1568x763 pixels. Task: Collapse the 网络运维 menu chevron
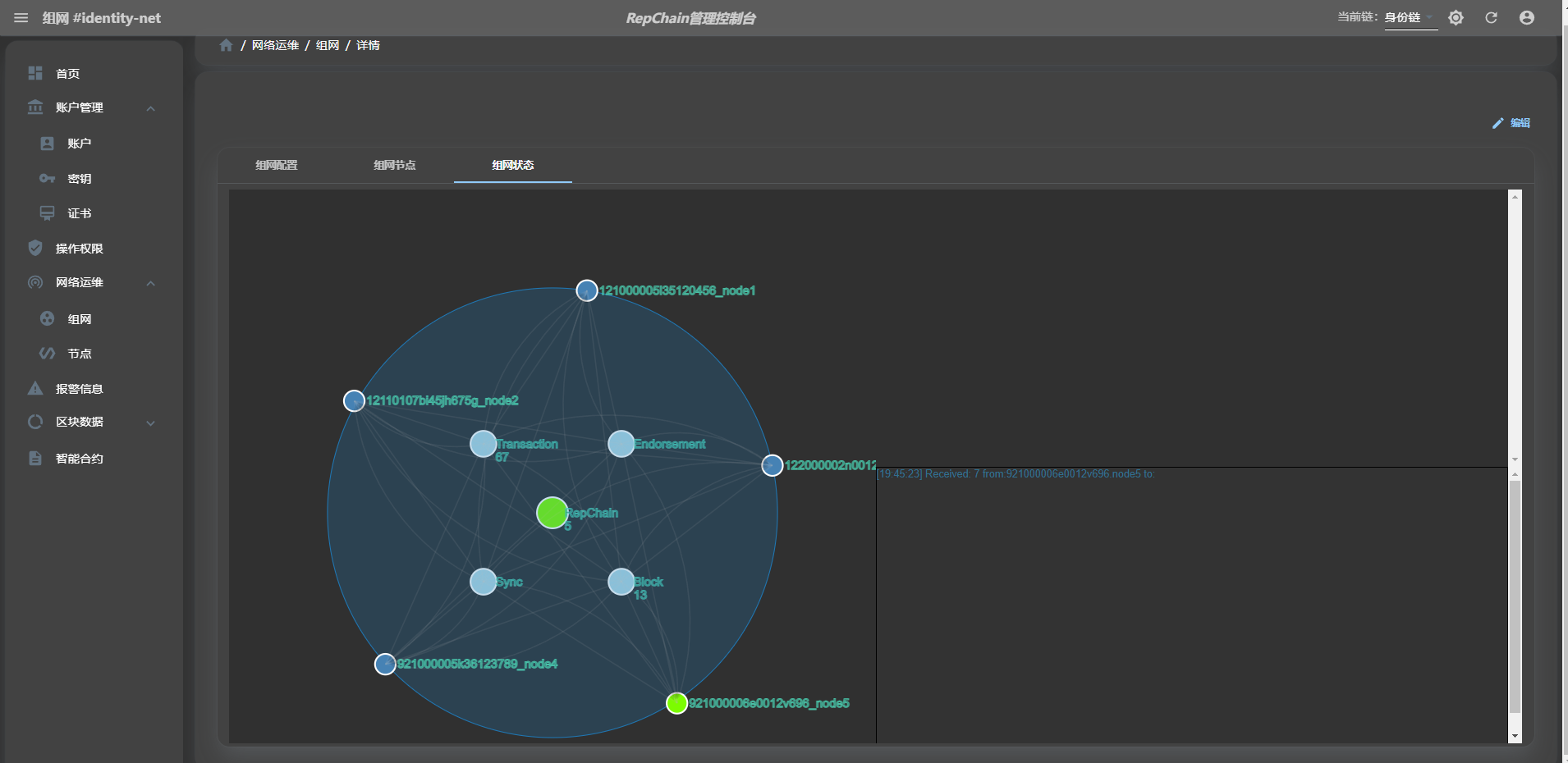[151, 283]
